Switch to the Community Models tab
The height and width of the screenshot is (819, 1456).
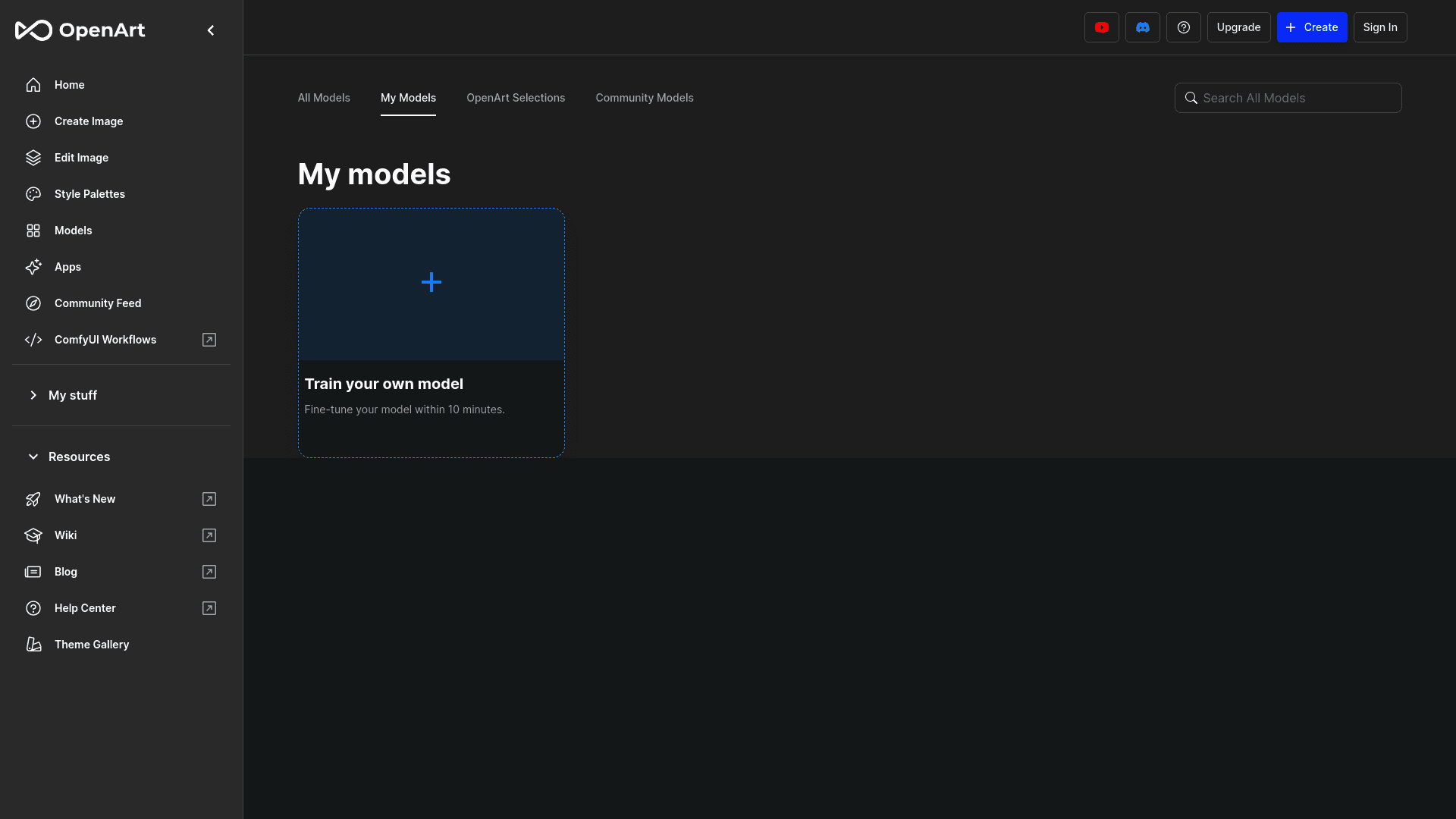pos(644,98)
